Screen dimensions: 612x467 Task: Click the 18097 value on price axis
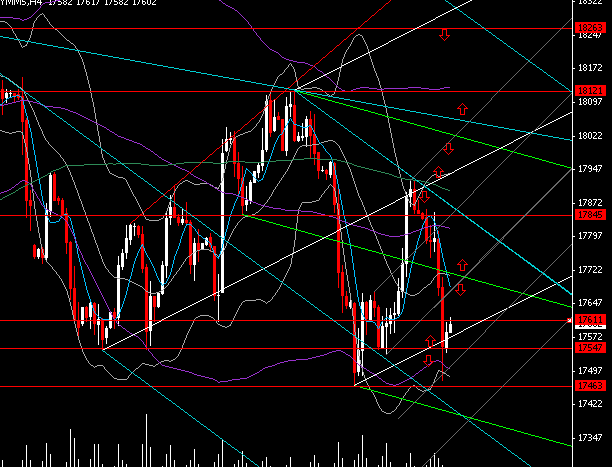pos(590,102)
